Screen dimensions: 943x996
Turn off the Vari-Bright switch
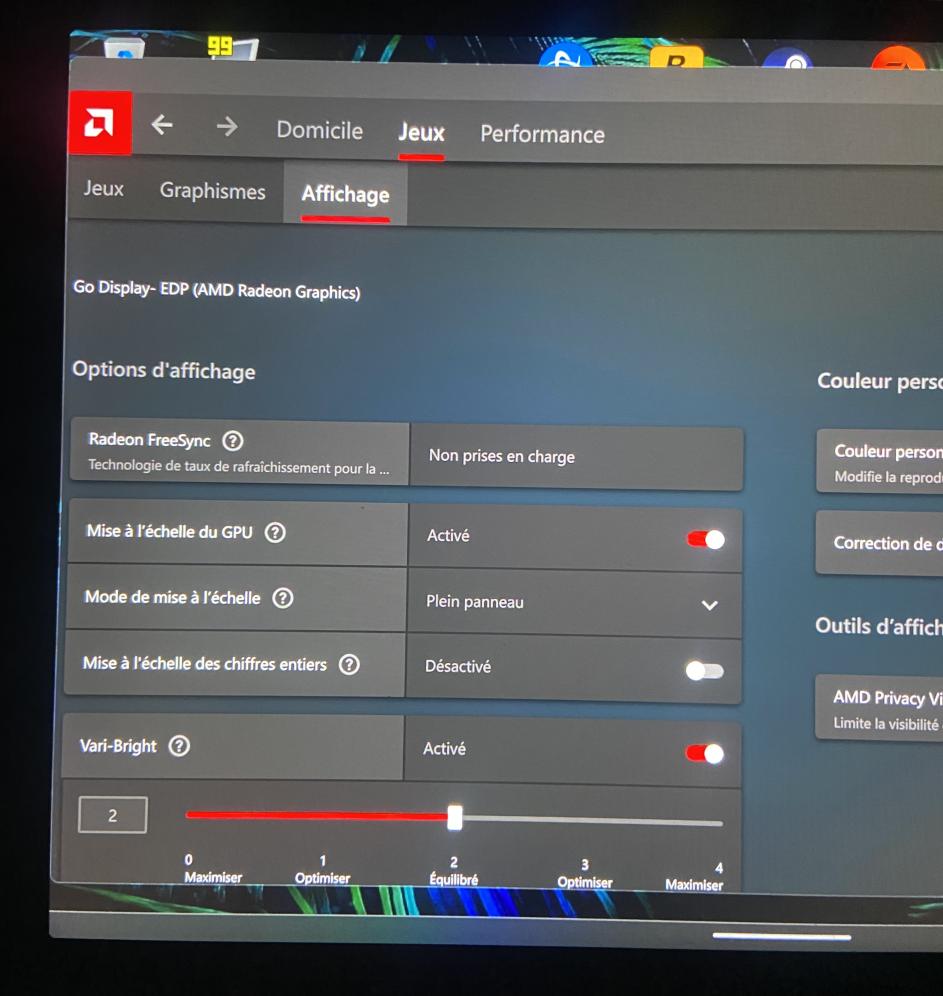click(x=704, y=754)
